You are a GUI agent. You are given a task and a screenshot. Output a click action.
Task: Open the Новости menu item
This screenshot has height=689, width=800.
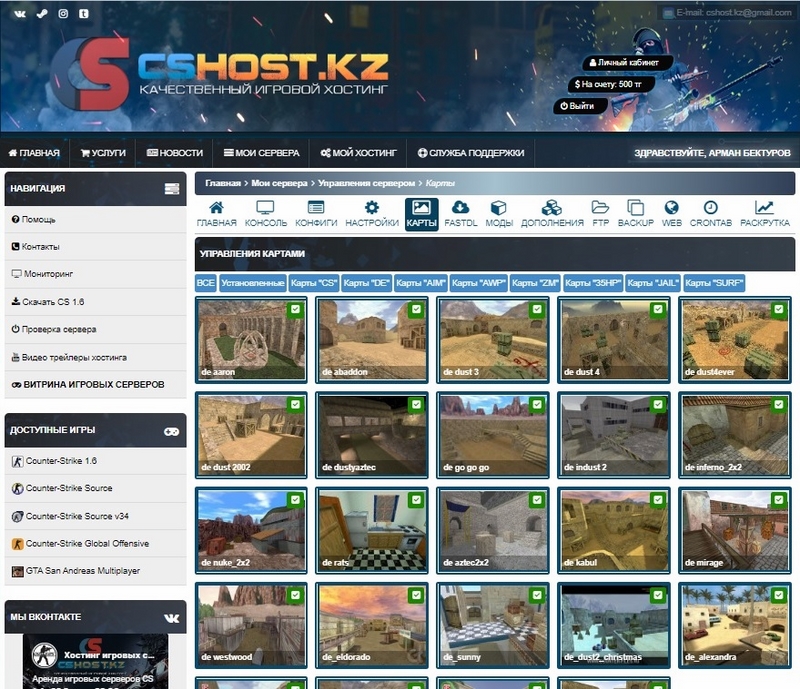click(x=175, y=153)
